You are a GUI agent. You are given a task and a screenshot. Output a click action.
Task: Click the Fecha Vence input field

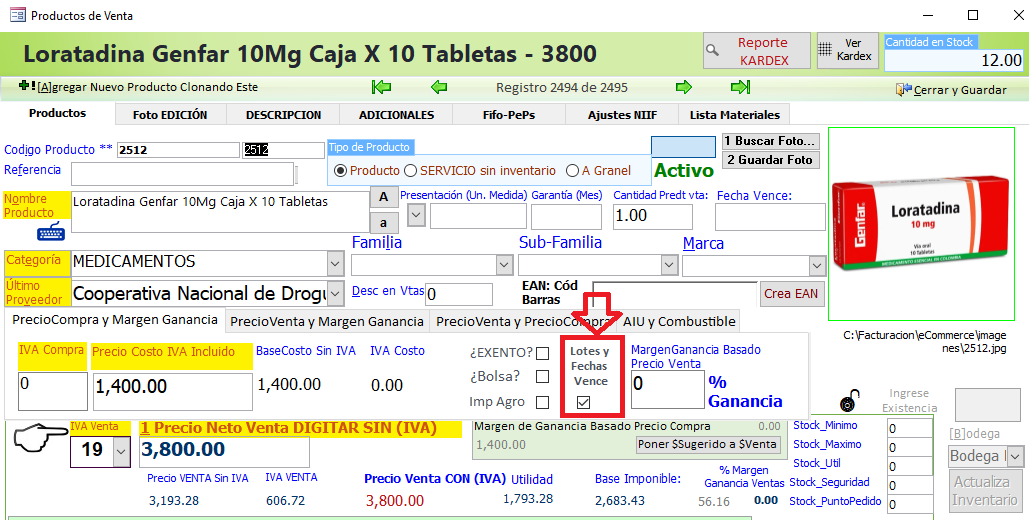point(770,217)
